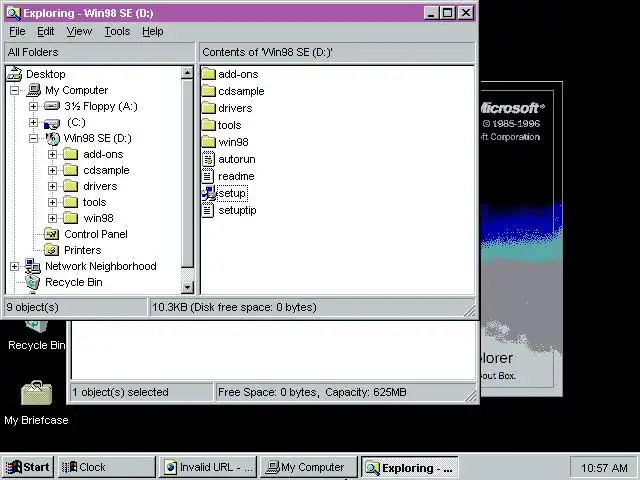Select Network Neighborhood icon in the tree
Viewport: 640px width, 480px height.
click(33, 267)
